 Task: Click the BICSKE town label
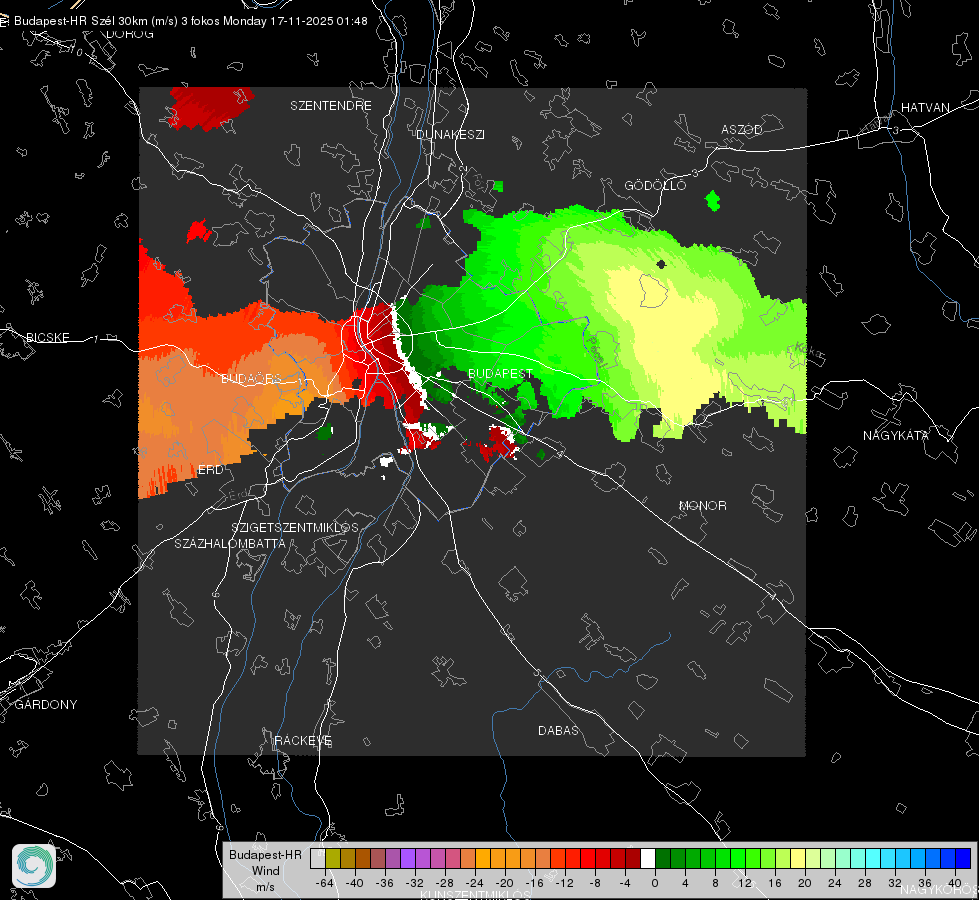coord(47,338)
